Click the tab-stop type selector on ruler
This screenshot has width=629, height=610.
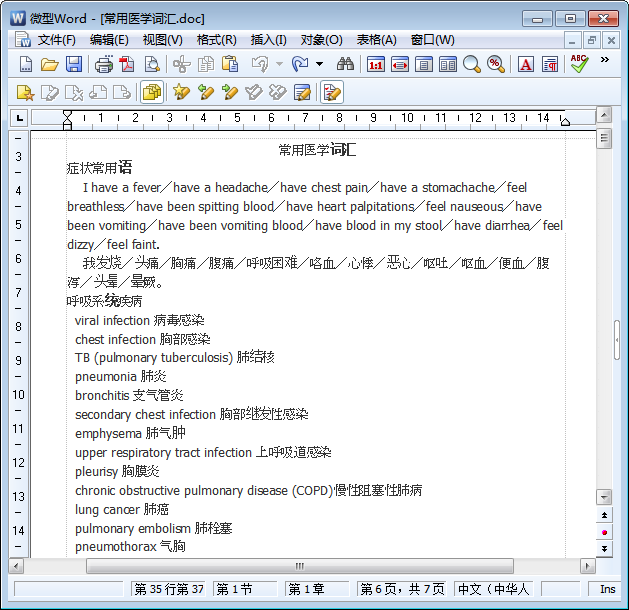pyautogui.click(x=19, y=118)
